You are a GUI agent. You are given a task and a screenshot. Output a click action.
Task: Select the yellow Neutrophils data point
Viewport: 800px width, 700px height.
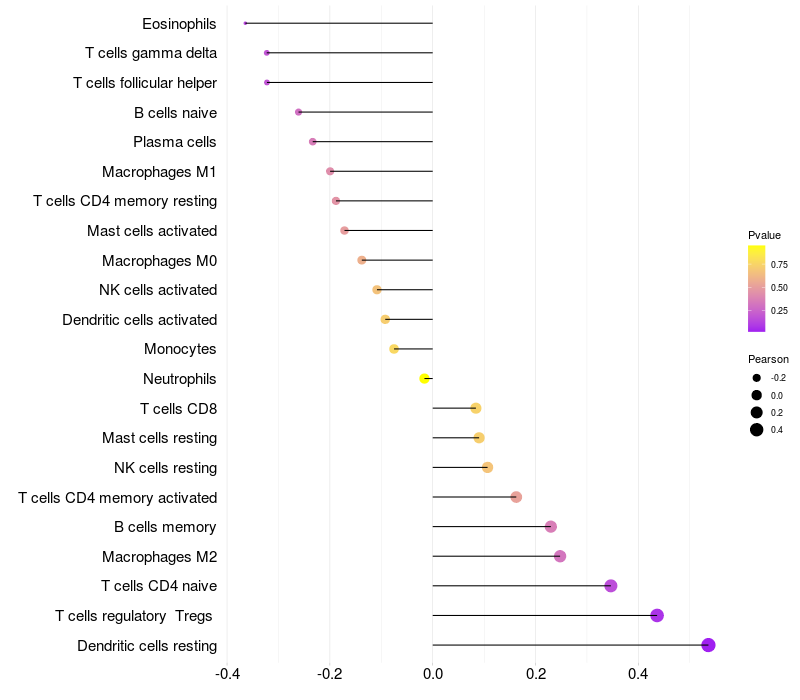424,379
